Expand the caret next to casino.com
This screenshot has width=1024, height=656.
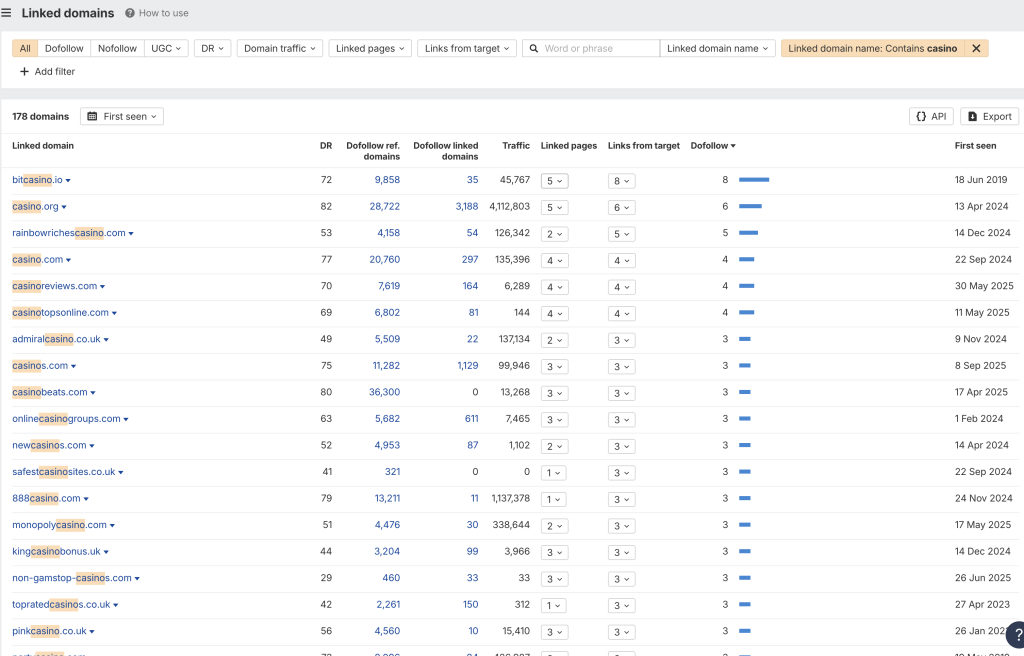[x=69, y=260]
